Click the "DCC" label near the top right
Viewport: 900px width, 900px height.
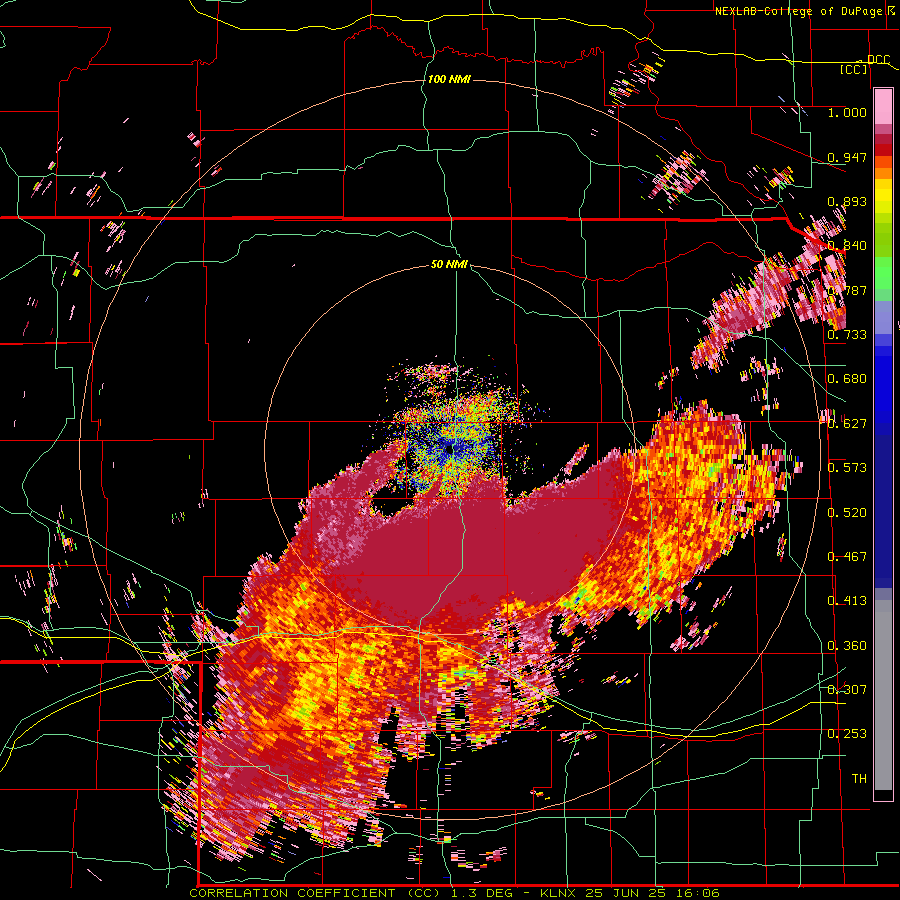(x=878, y=60)
